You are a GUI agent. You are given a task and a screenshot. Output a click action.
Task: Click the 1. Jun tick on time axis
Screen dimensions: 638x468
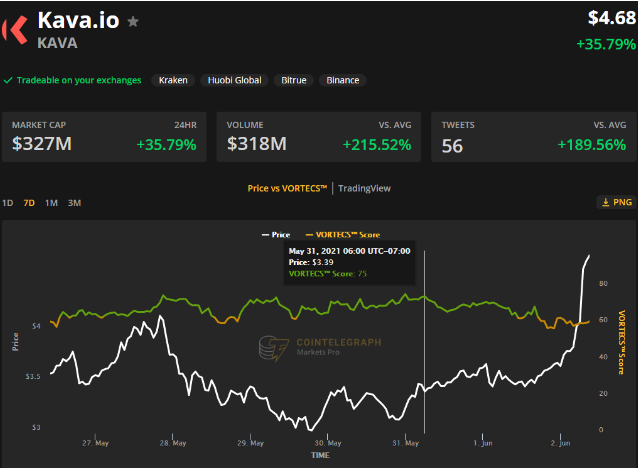[483, 443]
